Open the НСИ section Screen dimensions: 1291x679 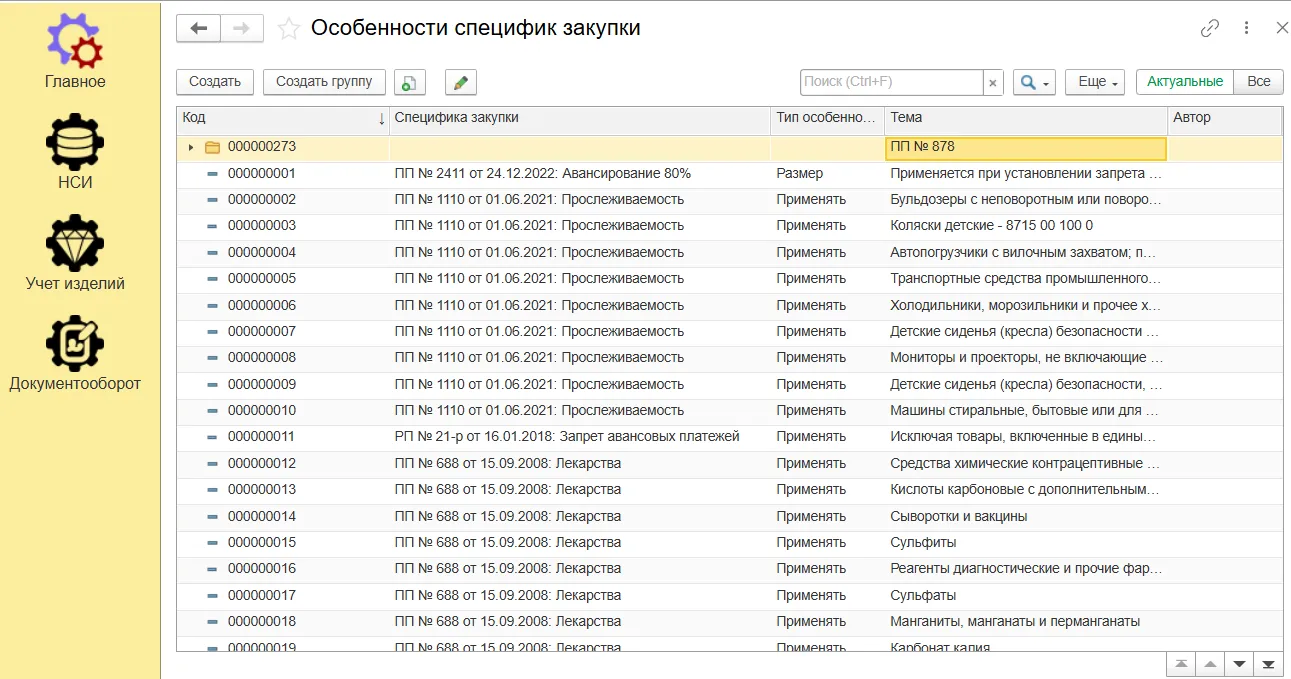pyautogui.click(x=75, y=153)
